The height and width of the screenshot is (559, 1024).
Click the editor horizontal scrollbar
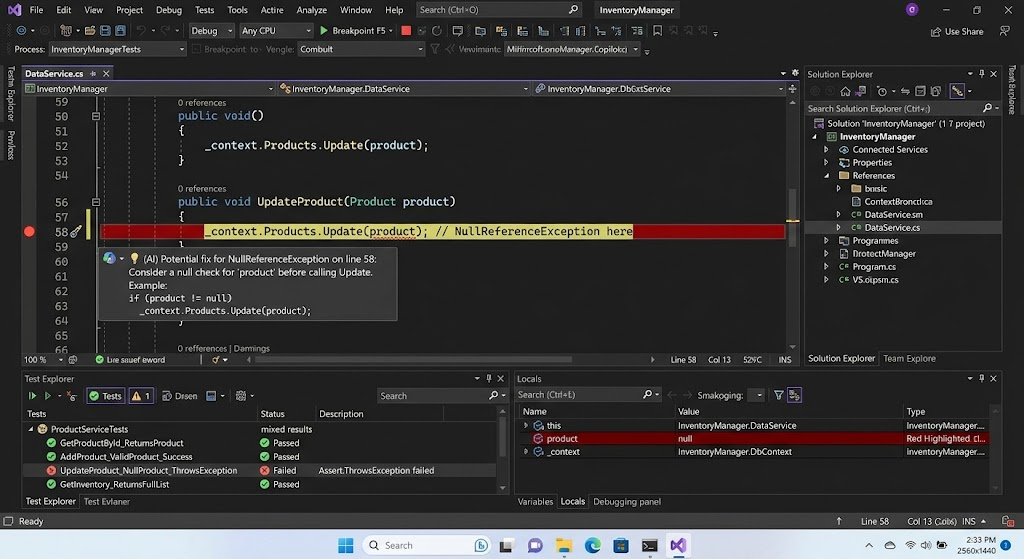pyautogui.click(x=413, y=360)
